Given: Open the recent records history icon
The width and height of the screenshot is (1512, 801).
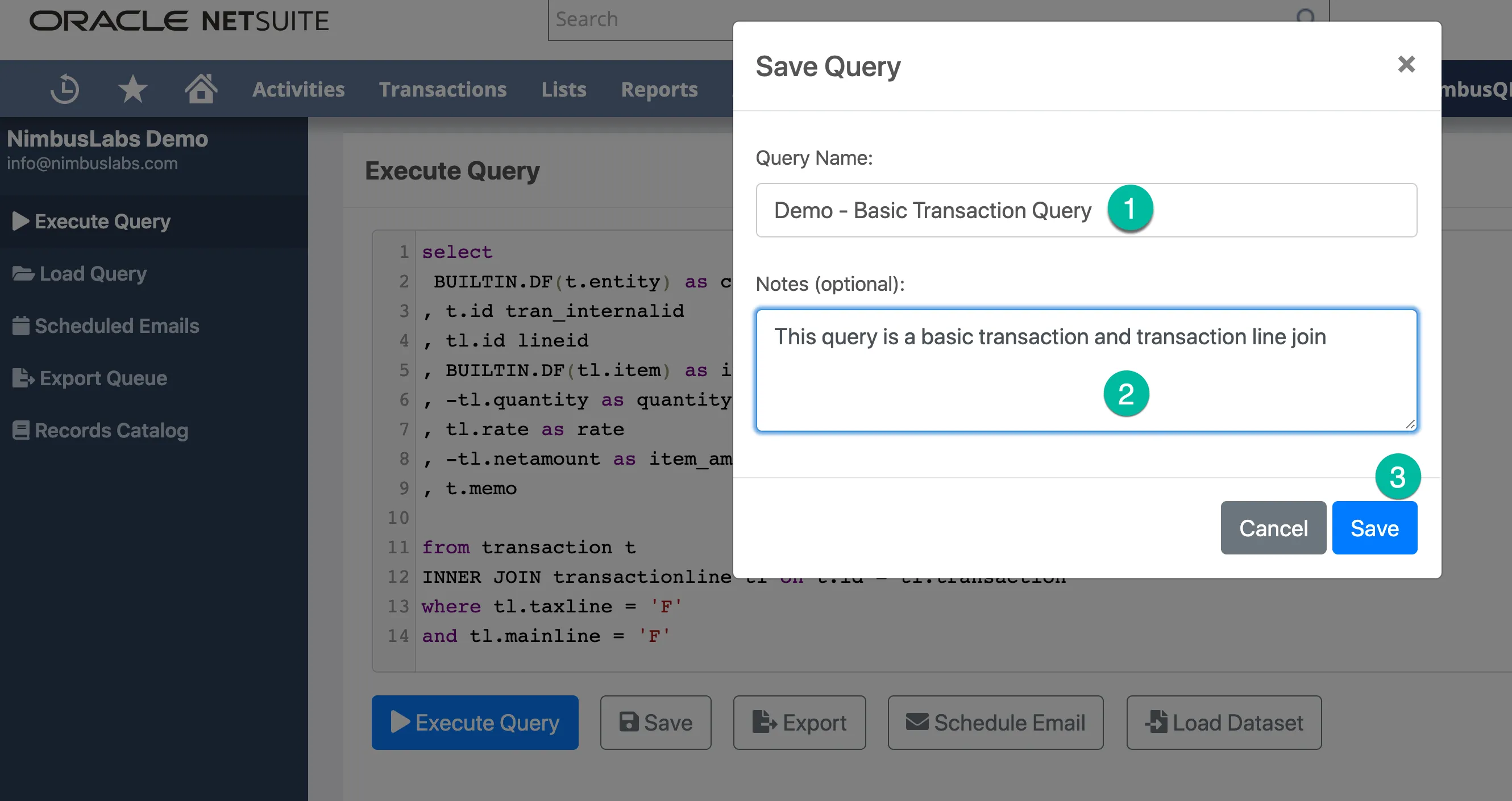Looking at the screenshot, I should [x=65, y=89].
